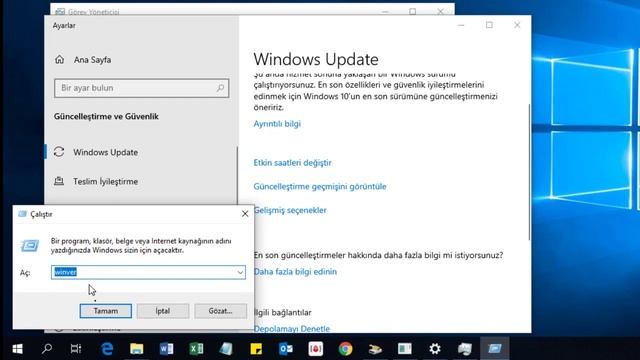Click Tamam in the Run dialog
The width and height of the screenshot is (640, 360).
pos(106,311)
